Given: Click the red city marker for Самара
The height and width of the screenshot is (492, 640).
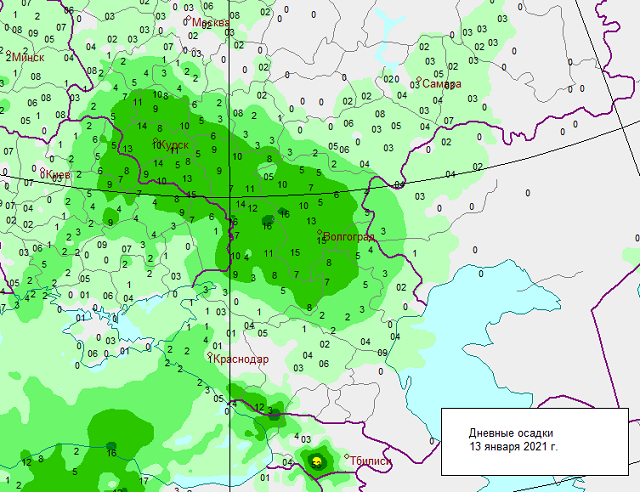Looking at the screenshot, I should (x=419, y=80).
